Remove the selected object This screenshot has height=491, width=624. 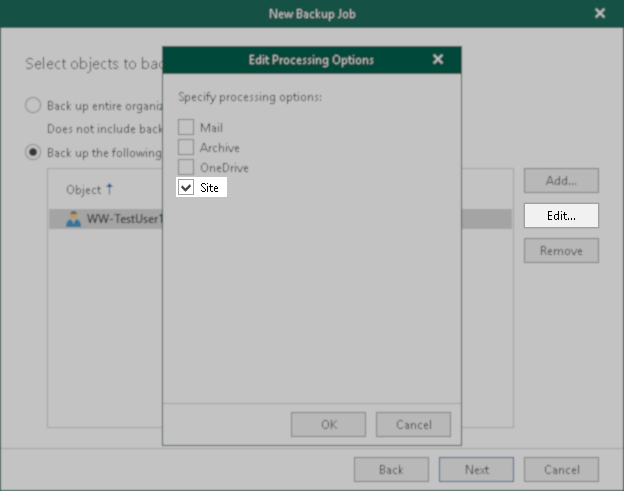tap(561, 251)
